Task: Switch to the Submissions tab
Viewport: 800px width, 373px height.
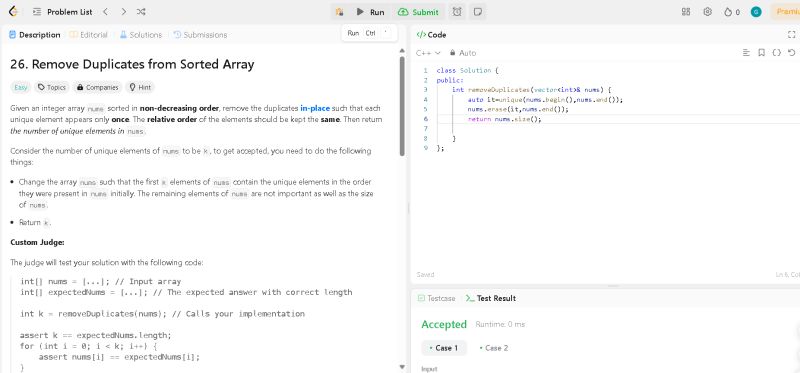Action: (200, 35)
